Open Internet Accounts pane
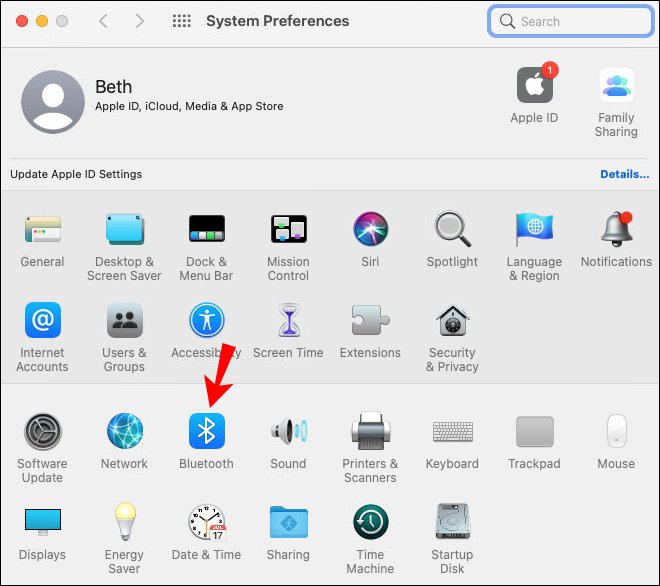The height and width of the screenshot is (586, 660). pyautogui.click(x=43, y=320)
